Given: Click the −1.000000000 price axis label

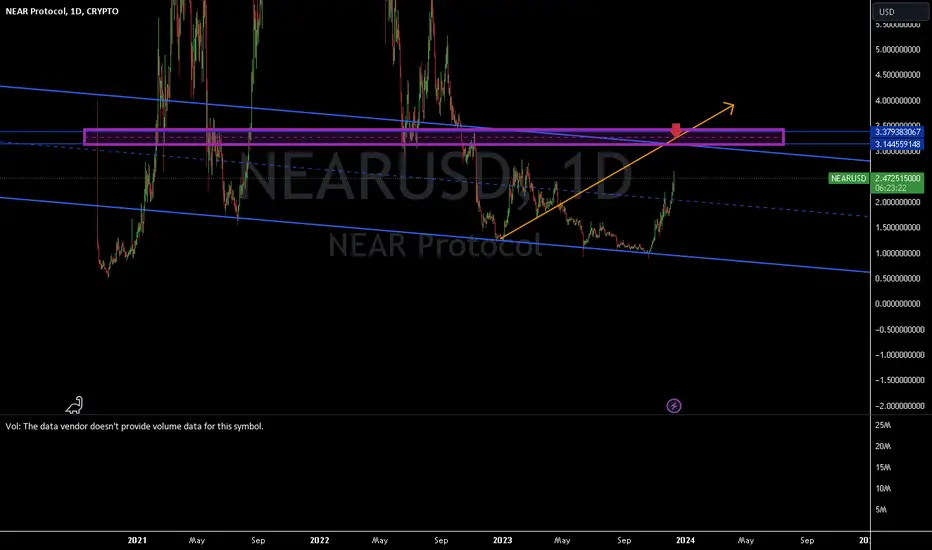Looking at the screenshot, I should pos(900,355).
